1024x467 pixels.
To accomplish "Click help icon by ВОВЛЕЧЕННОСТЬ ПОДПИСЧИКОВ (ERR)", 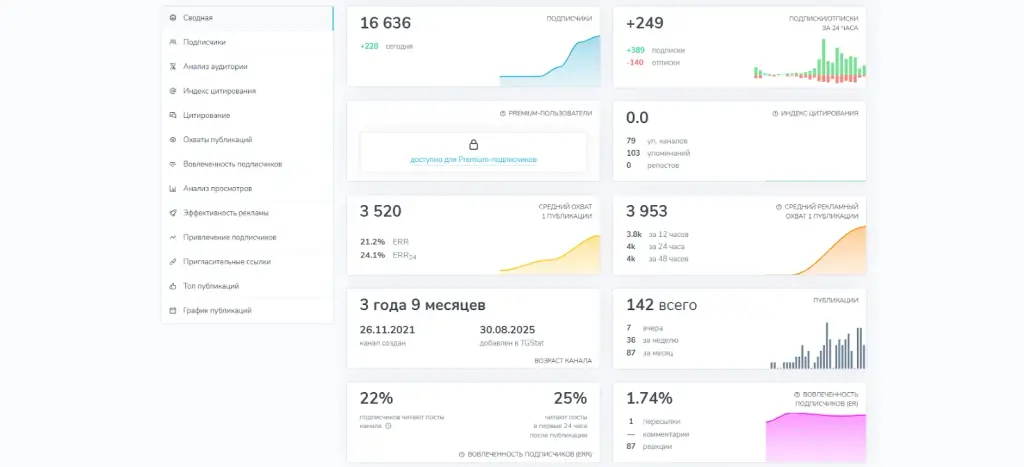I will [x=461, y=454].
